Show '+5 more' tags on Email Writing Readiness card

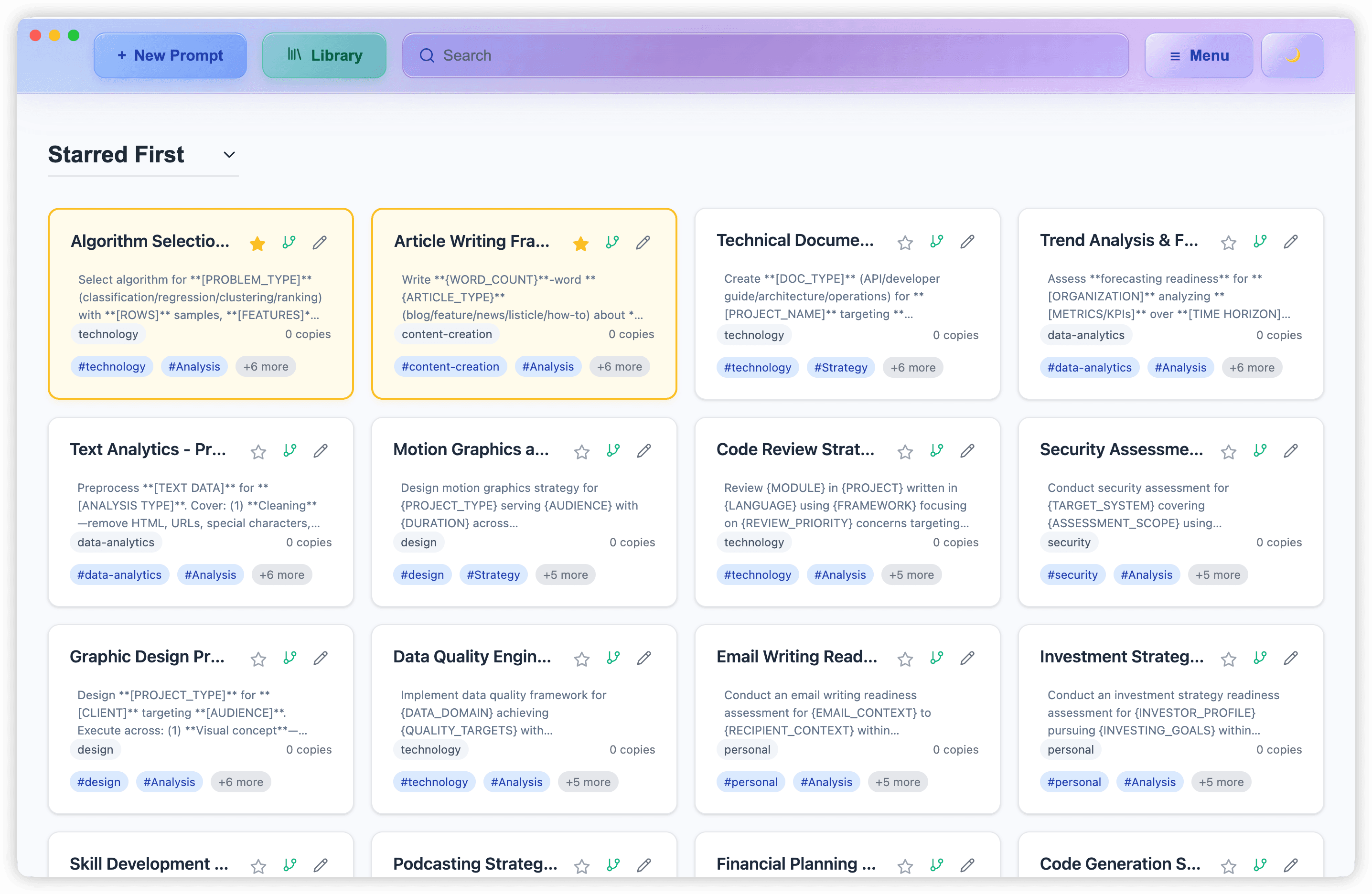coord(898,782)
